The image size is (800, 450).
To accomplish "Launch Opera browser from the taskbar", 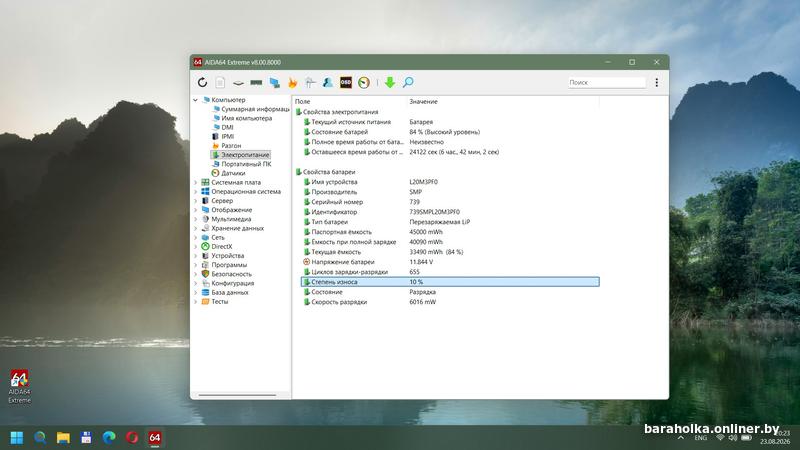I will (132, 438).
